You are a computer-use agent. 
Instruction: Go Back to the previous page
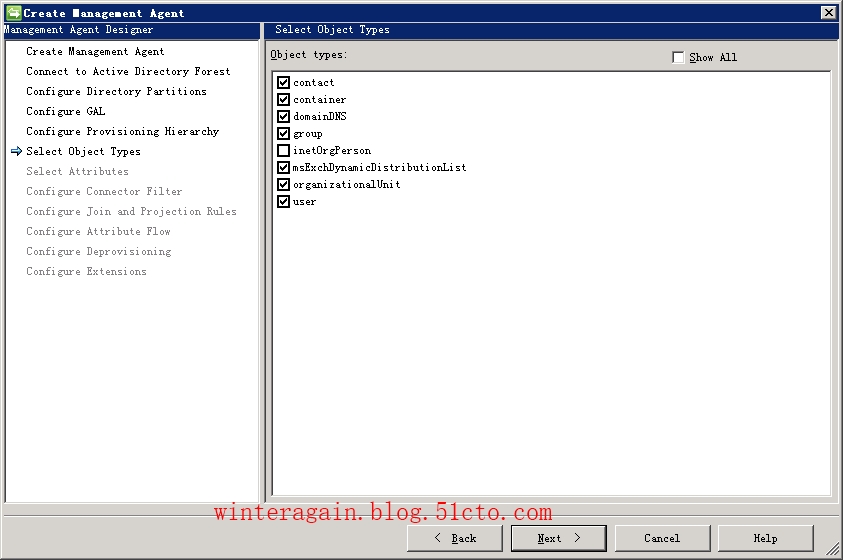point(455,539)
